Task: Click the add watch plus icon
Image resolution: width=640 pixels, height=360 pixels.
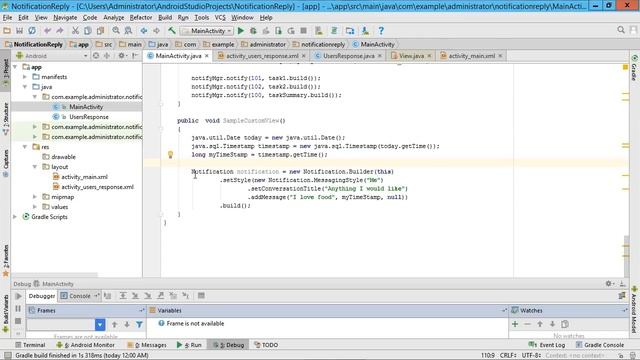Action: click(x=515, y=324)
